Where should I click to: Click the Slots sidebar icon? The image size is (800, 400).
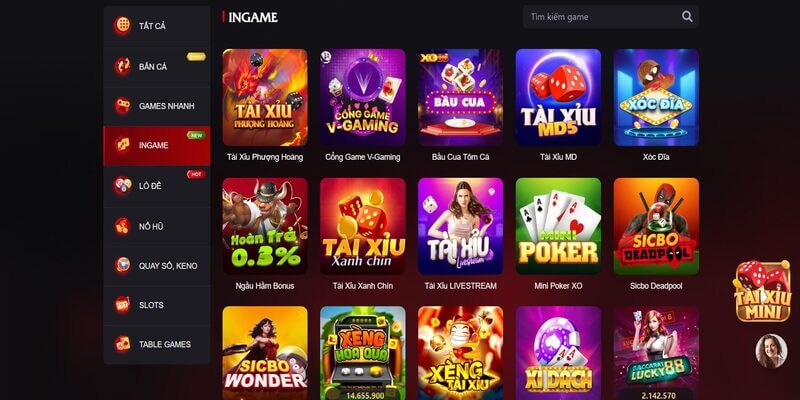pyautogui.click(x=122, y=305)
